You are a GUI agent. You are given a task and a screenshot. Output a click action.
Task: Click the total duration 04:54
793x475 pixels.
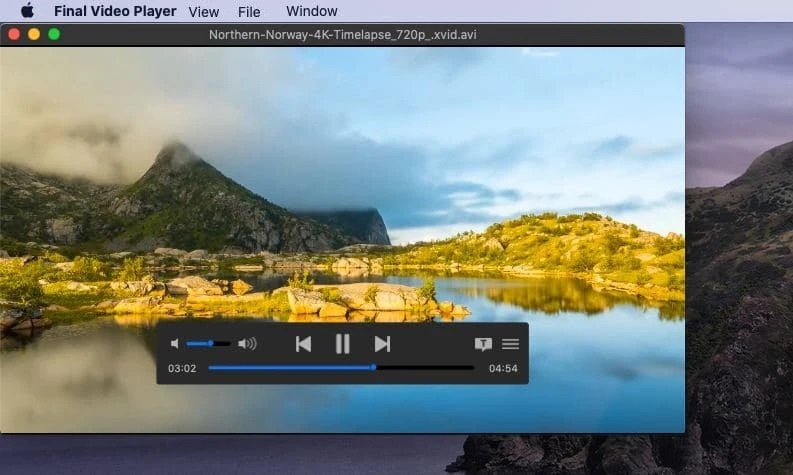pos(503,368)
